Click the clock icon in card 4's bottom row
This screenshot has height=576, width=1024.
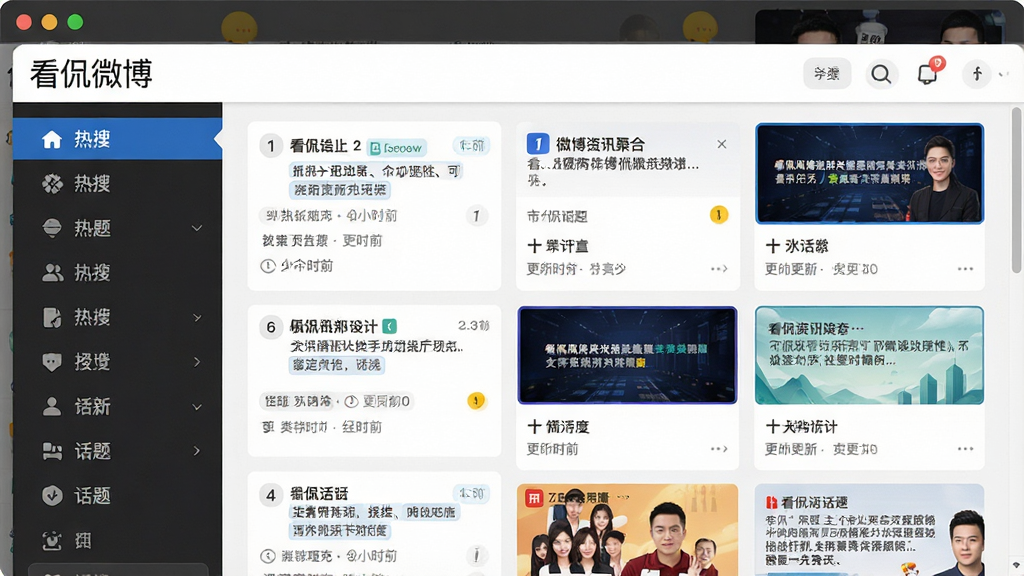tap(268, 556)
